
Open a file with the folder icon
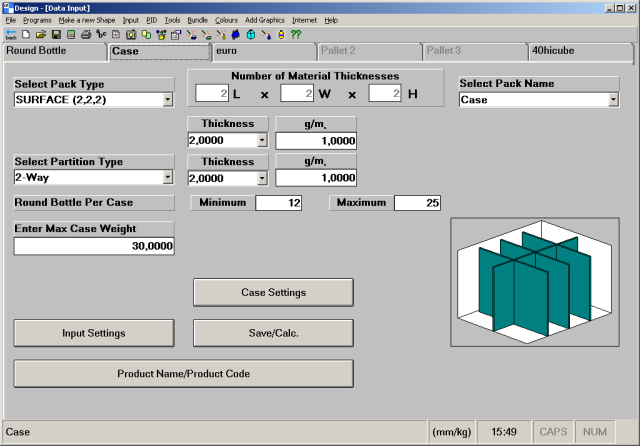tap(41, 35)
